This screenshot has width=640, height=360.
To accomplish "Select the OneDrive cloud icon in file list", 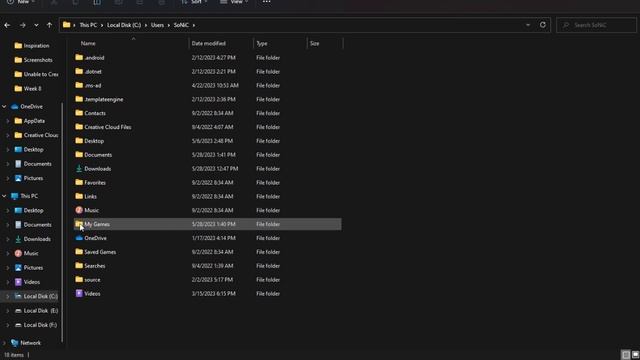I will [79, 238].
